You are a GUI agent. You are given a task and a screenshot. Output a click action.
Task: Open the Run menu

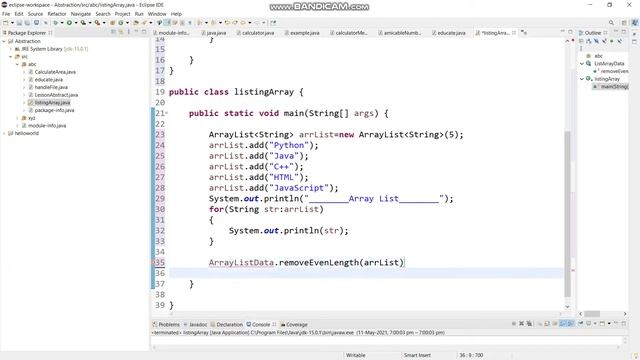click(139, 14)
